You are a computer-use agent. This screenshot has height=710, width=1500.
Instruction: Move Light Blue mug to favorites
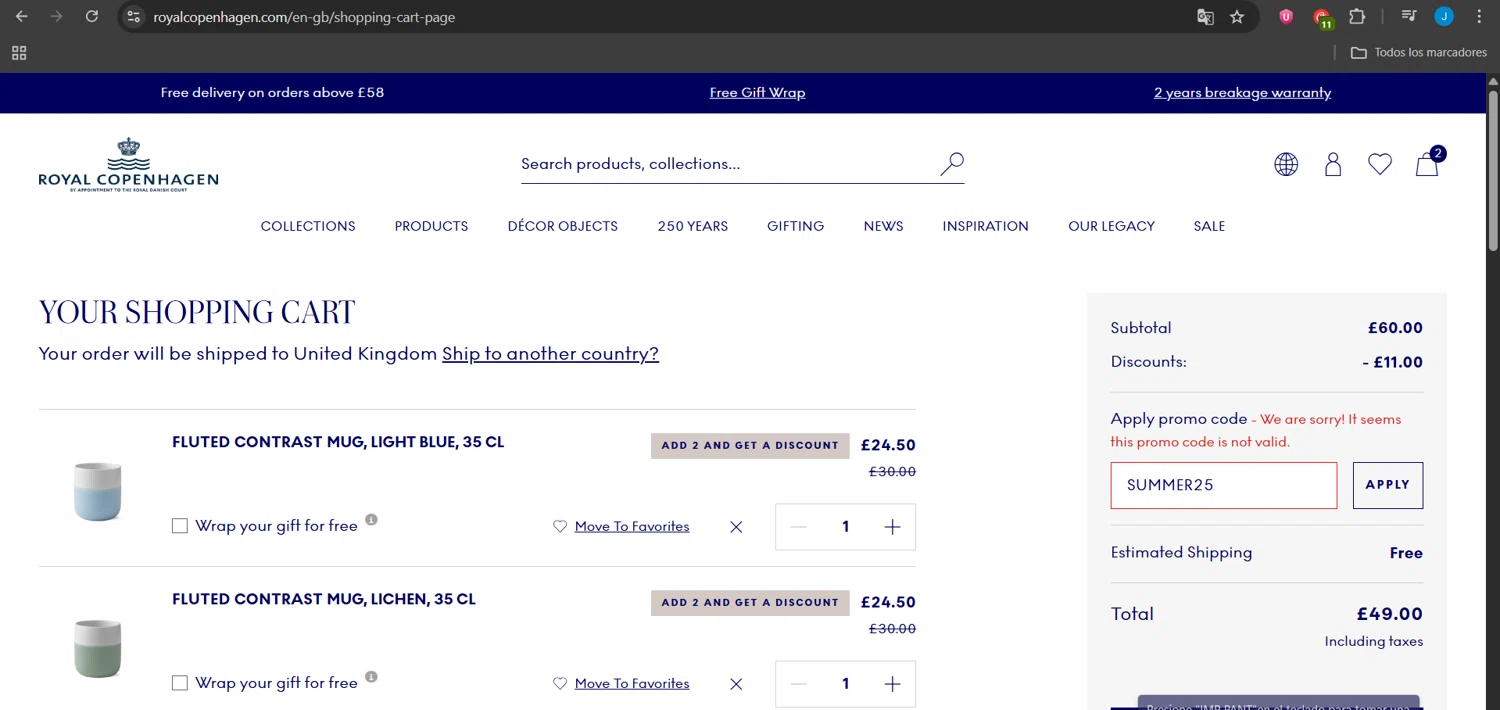tap(621, 526)
